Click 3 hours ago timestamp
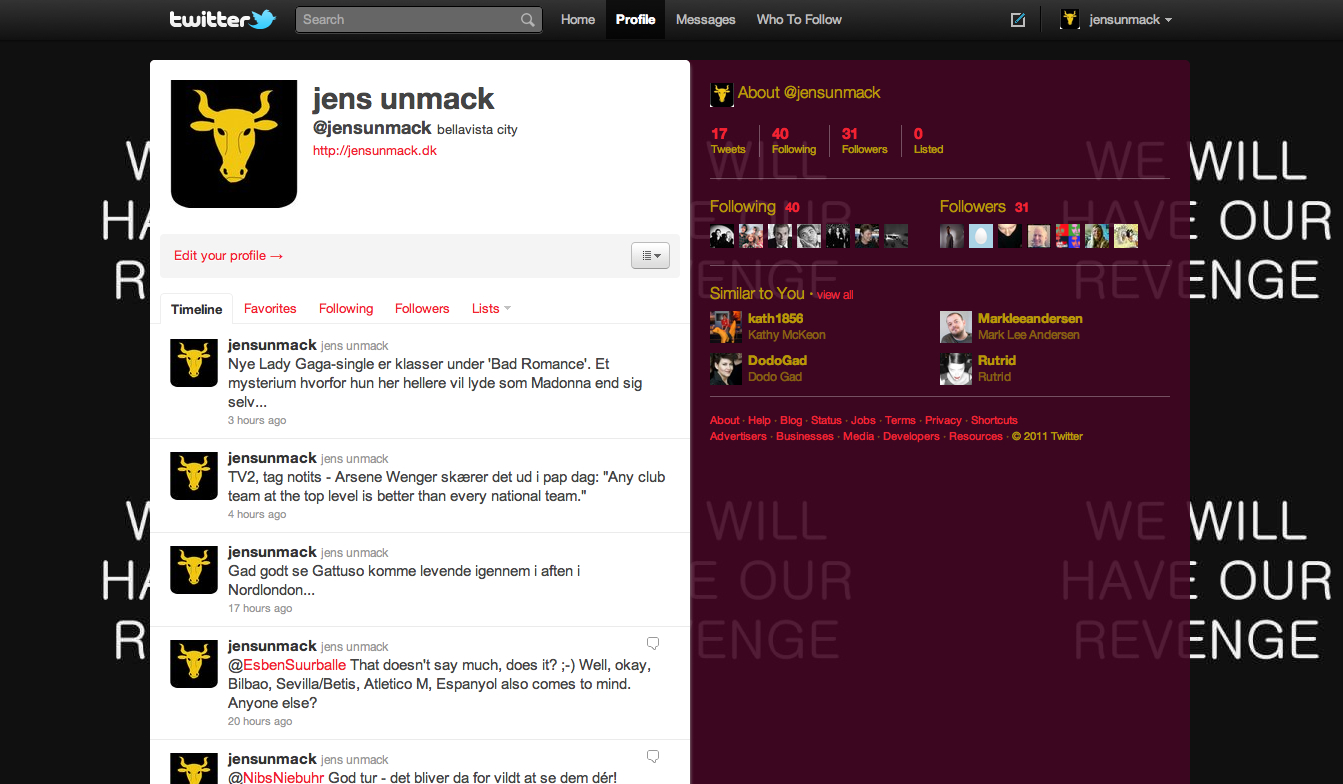The height and width of the screenshot is (784, 1343). pyautogui.click(x=257, y=421)
